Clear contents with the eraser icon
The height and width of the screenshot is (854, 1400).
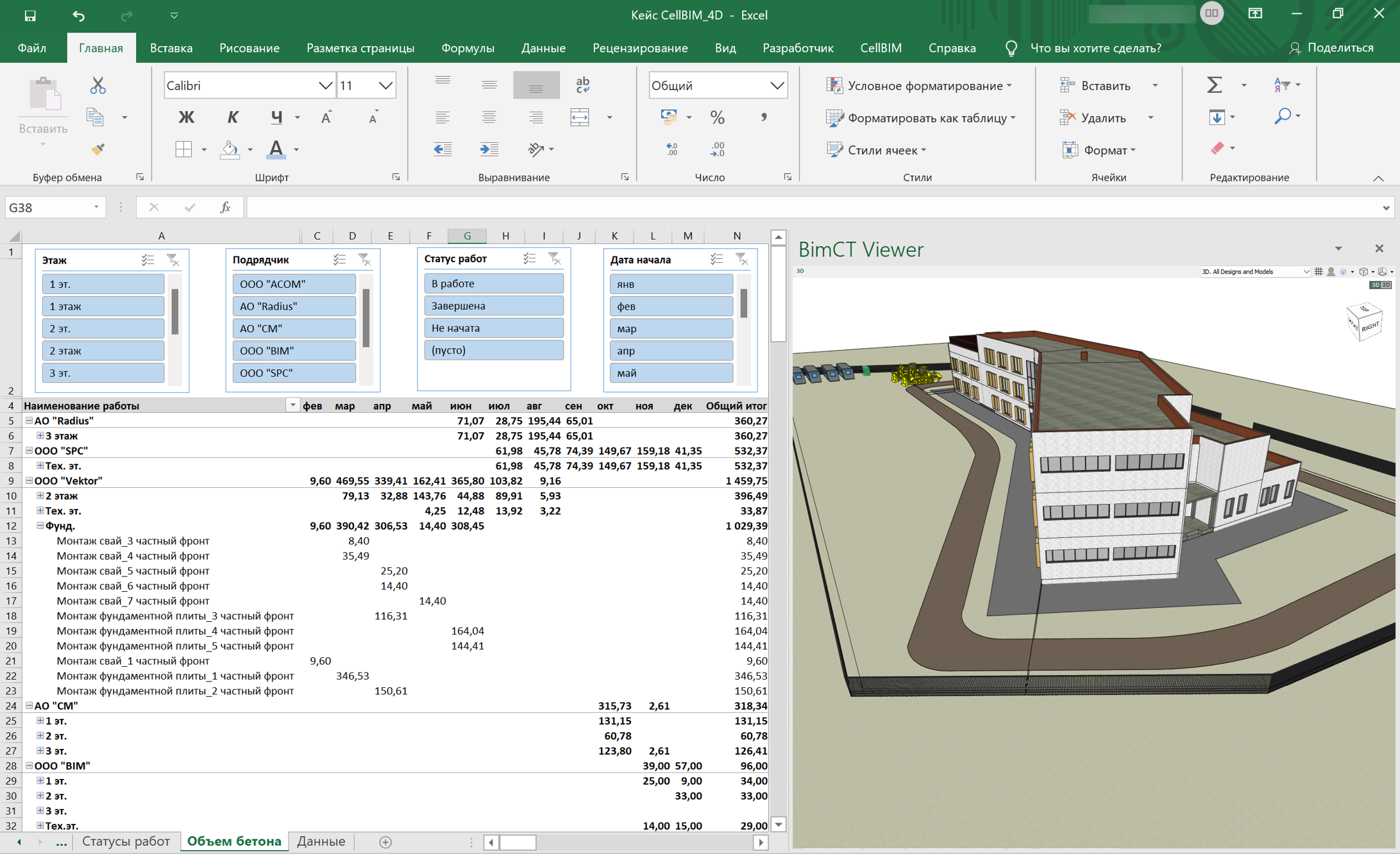click(1217, 148)
